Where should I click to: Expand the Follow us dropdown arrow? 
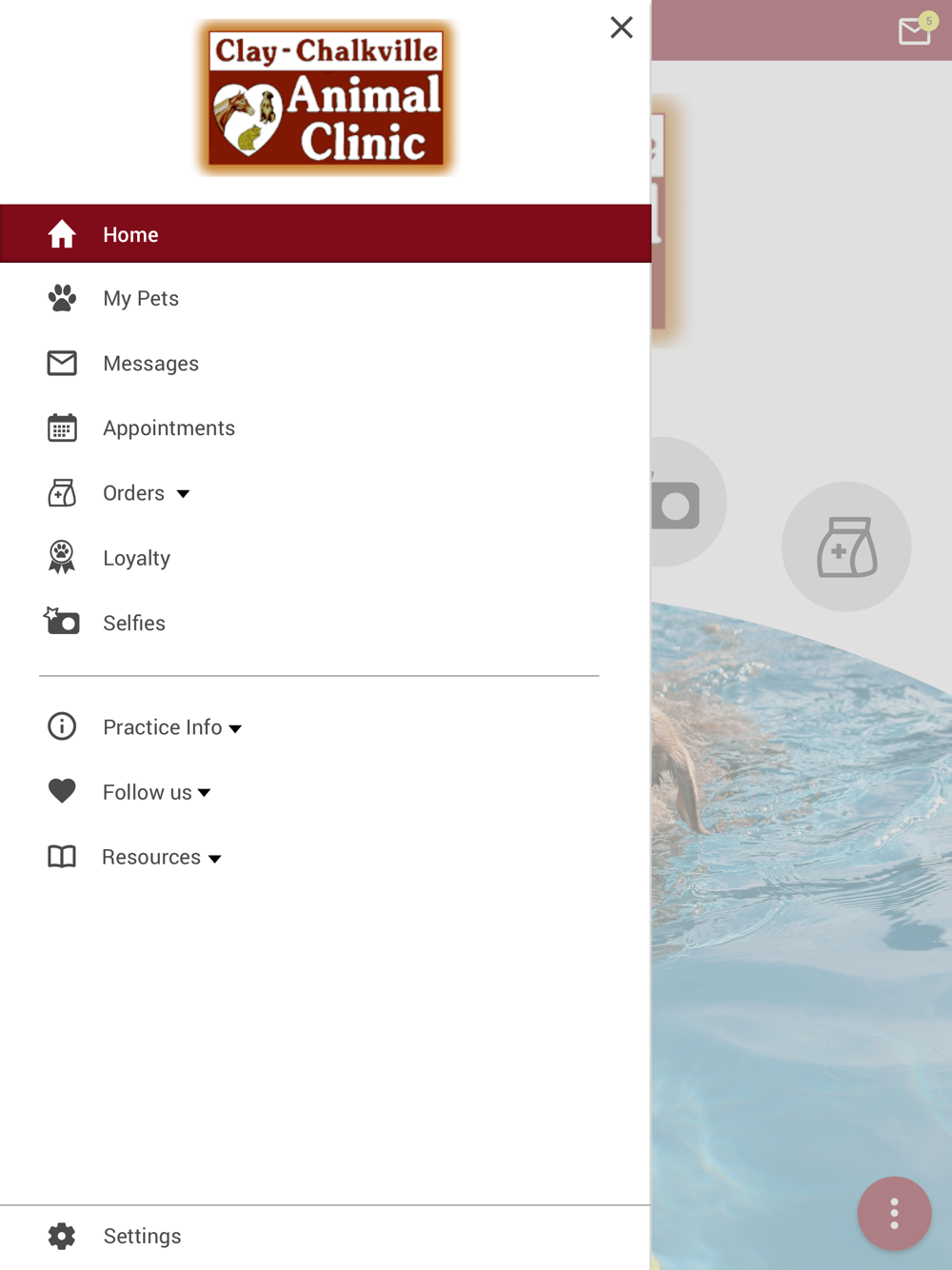point(204,793)
